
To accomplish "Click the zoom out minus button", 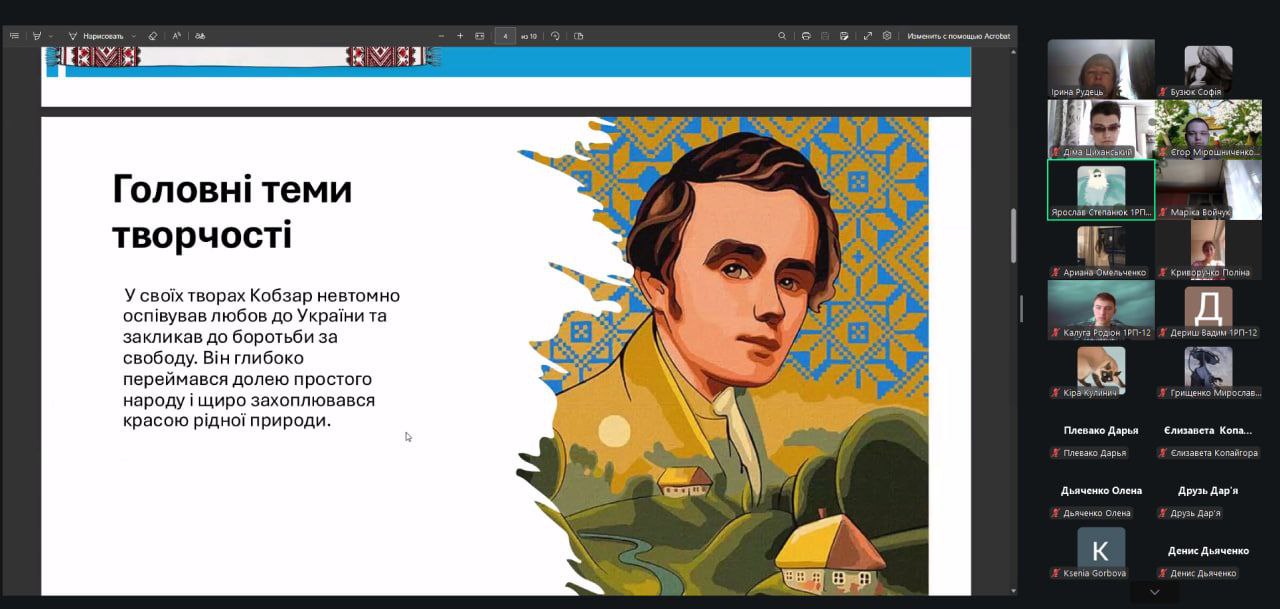I will pos(442,36).
